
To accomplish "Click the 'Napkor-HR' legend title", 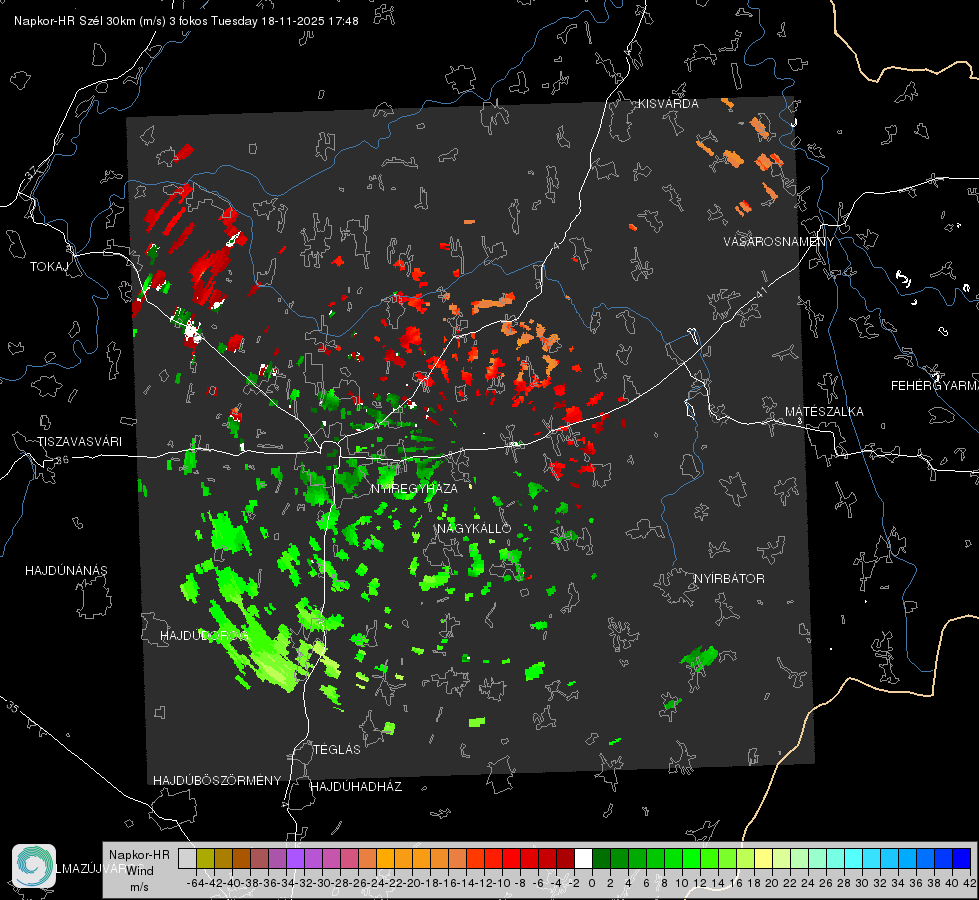I will tap(139, 855).
